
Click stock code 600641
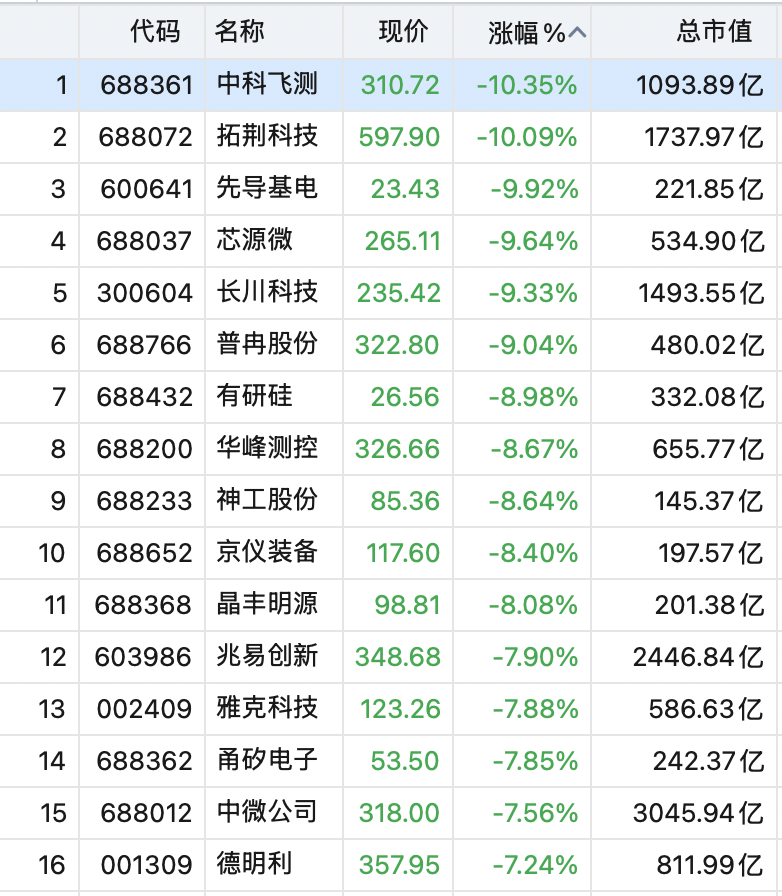(146, 190)
